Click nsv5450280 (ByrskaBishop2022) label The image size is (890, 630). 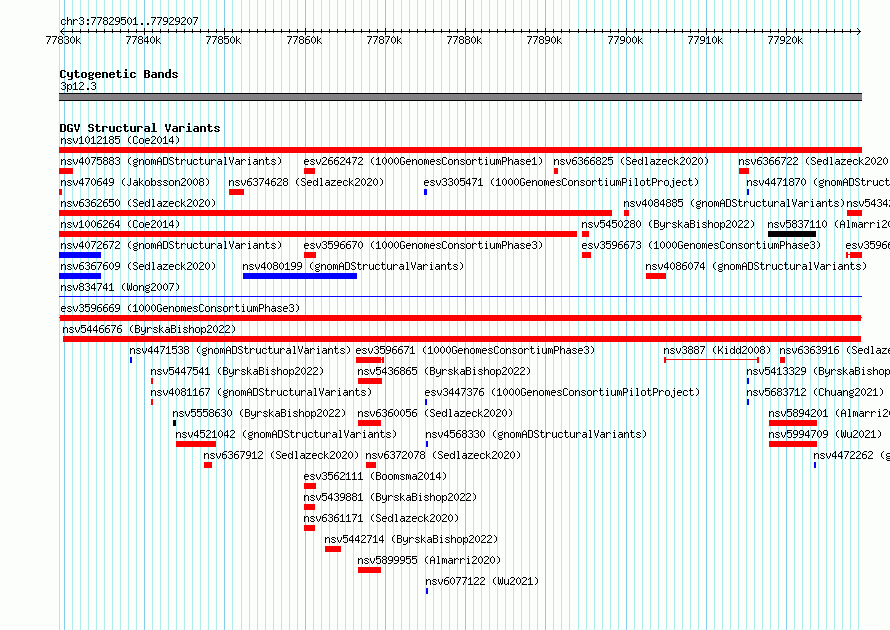click(x=668, y=224)
